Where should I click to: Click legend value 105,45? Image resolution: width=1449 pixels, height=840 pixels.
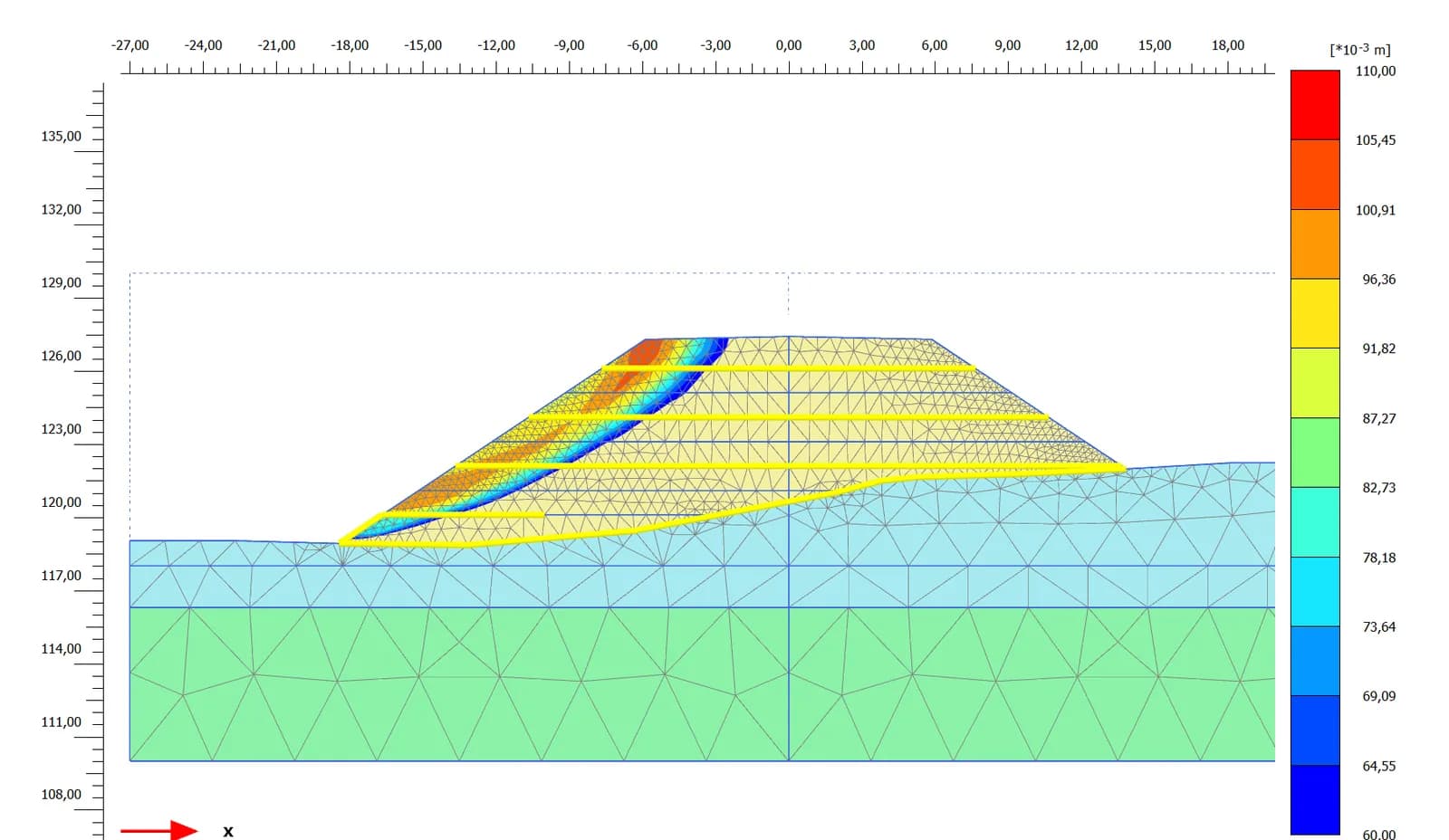[1376, 140]
